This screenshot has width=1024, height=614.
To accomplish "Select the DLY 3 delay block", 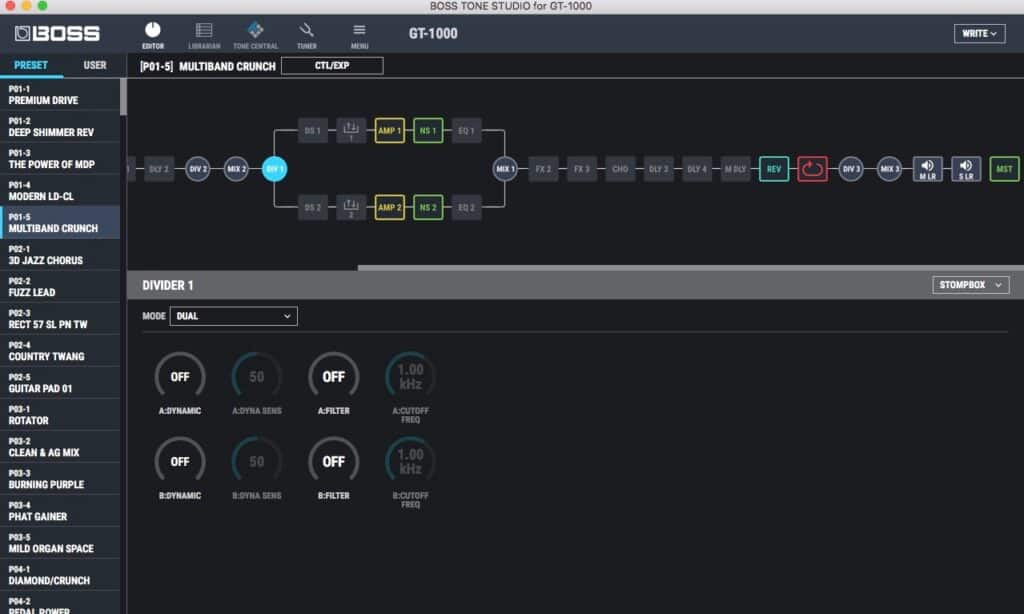I will 659,169.
